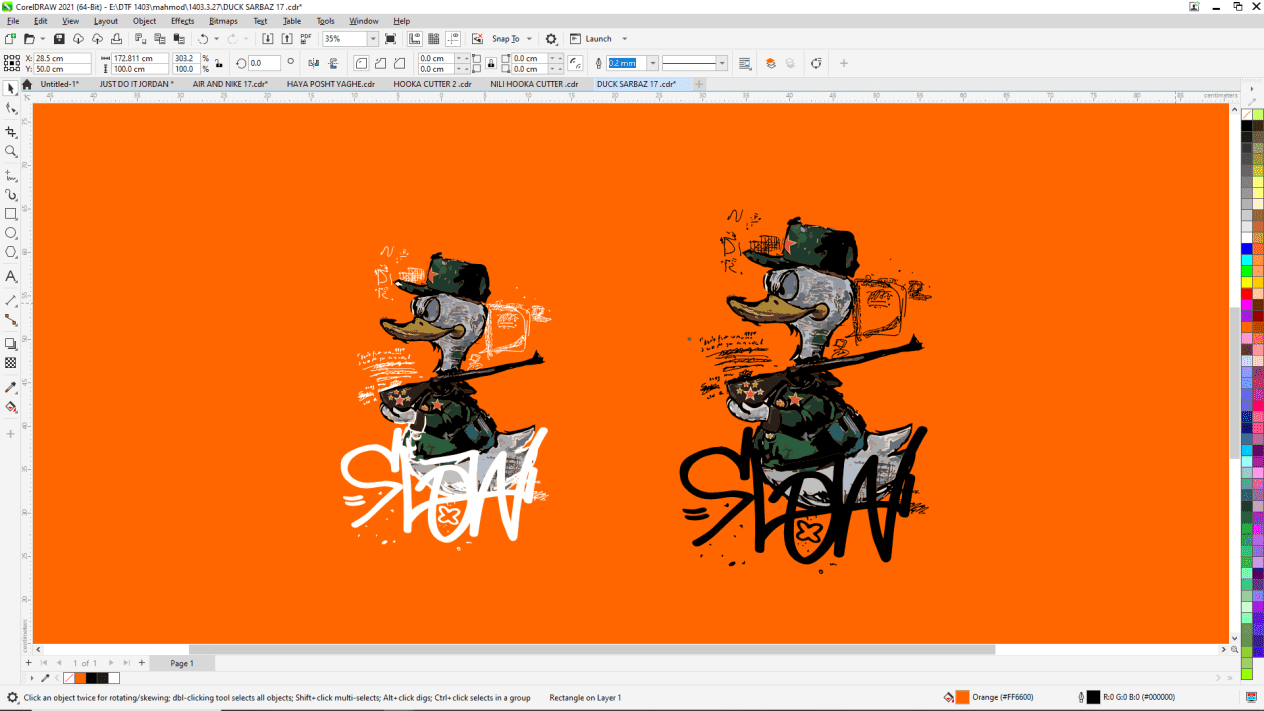Open the Bitmaps menu
This screenshot has width=1264, height=711.
223,21
